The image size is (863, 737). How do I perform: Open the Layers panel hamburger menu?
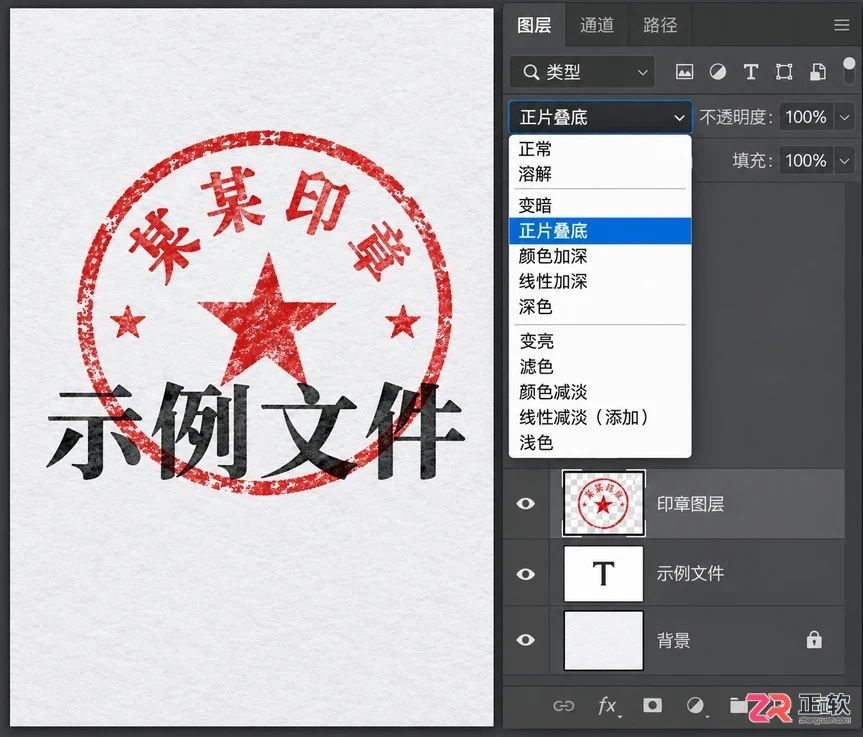pos(841,25)
